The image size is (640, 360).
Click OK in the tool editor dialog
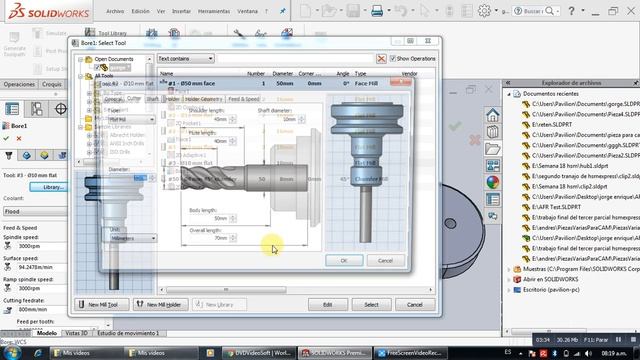pyautogui.click(x=344, y=260)
